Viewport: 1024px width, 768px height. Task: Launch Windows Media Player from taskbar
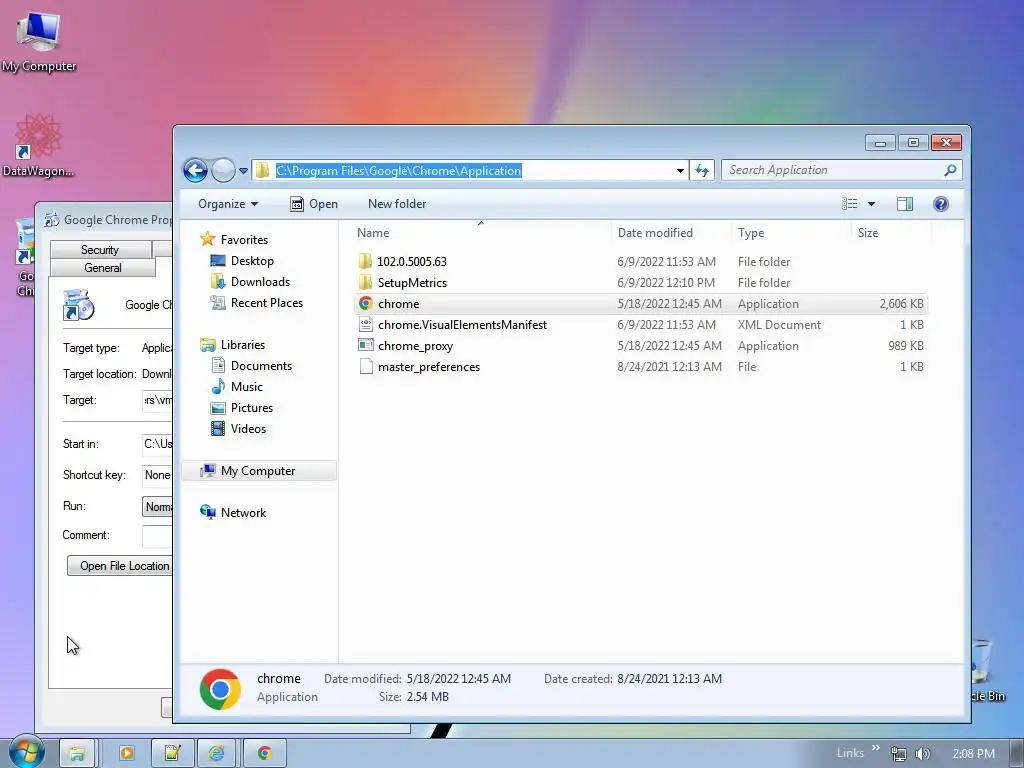coord(127,754)
